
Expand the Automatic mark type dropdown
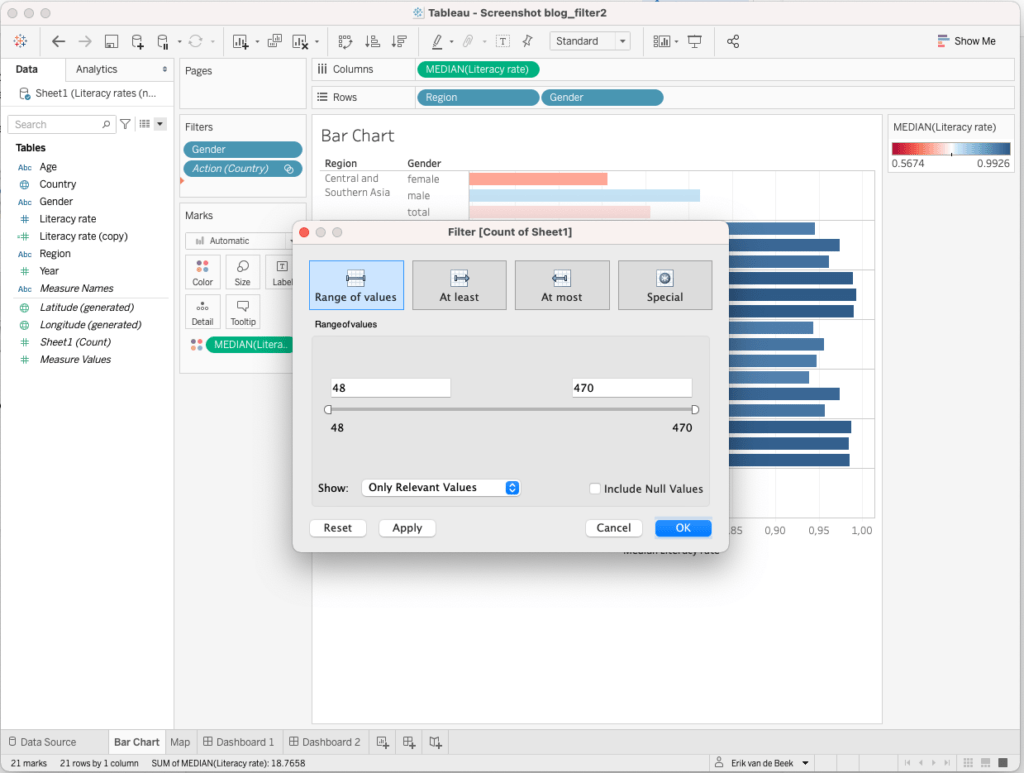click(x=238, y=241)
